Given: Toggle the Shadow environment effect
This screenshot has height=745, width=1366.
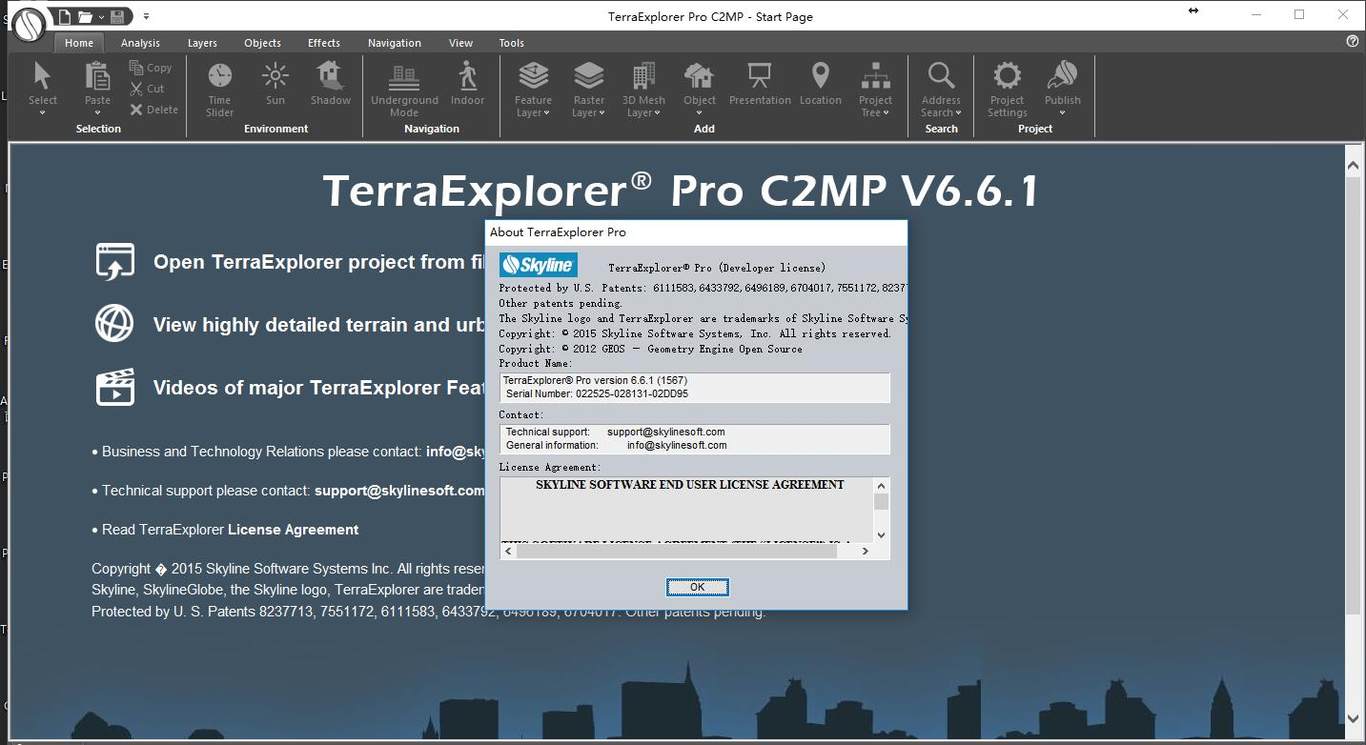Looking at the screenshot, I should pos(330,83).
